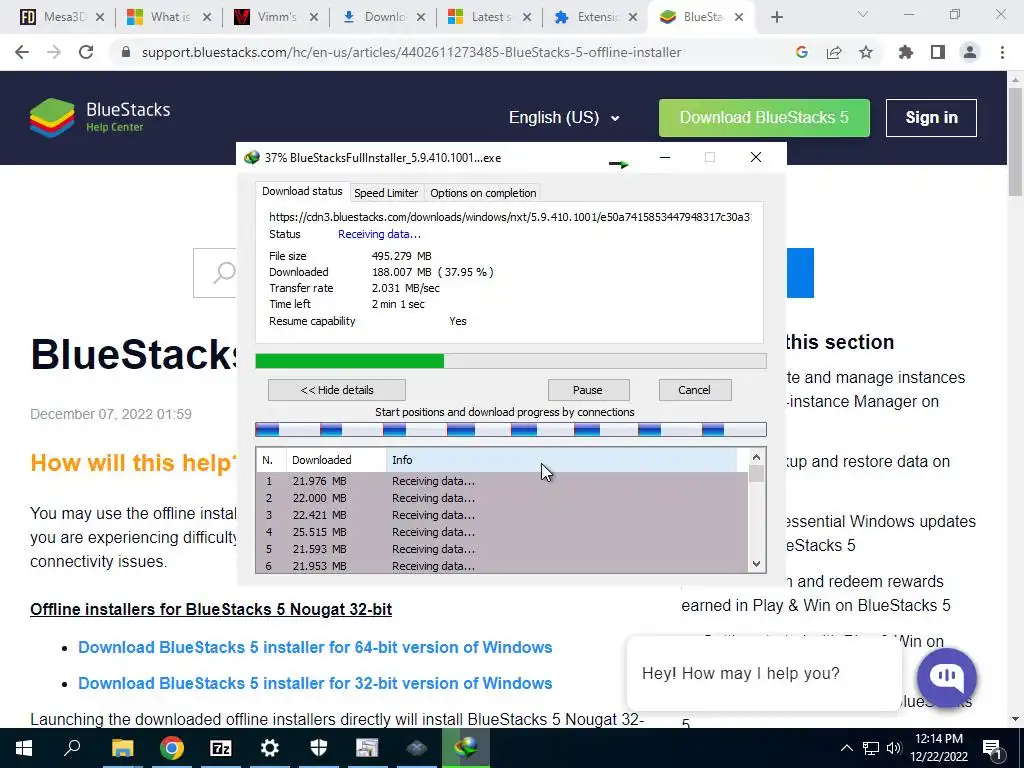Click the Info column header

(562, 460)
